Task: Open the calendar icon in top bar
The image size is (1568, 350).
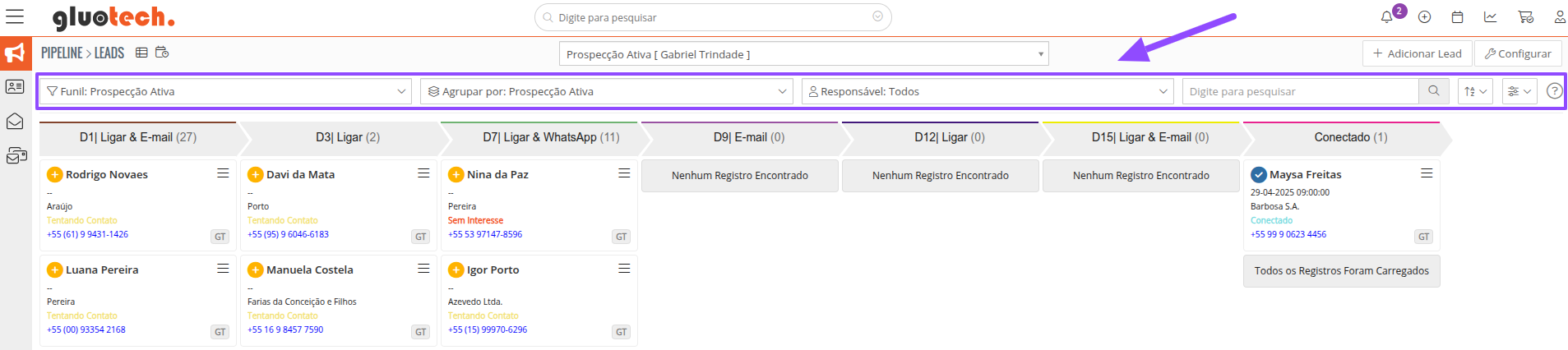Action: (x=1457, y=17)
